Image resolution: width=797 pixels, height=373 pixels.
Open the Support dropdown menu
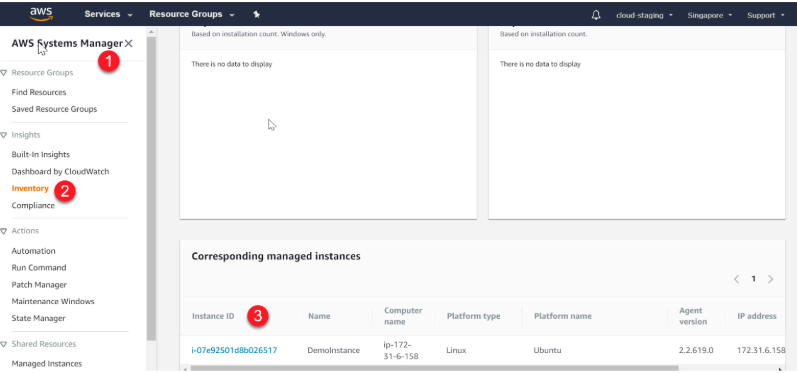765,15
